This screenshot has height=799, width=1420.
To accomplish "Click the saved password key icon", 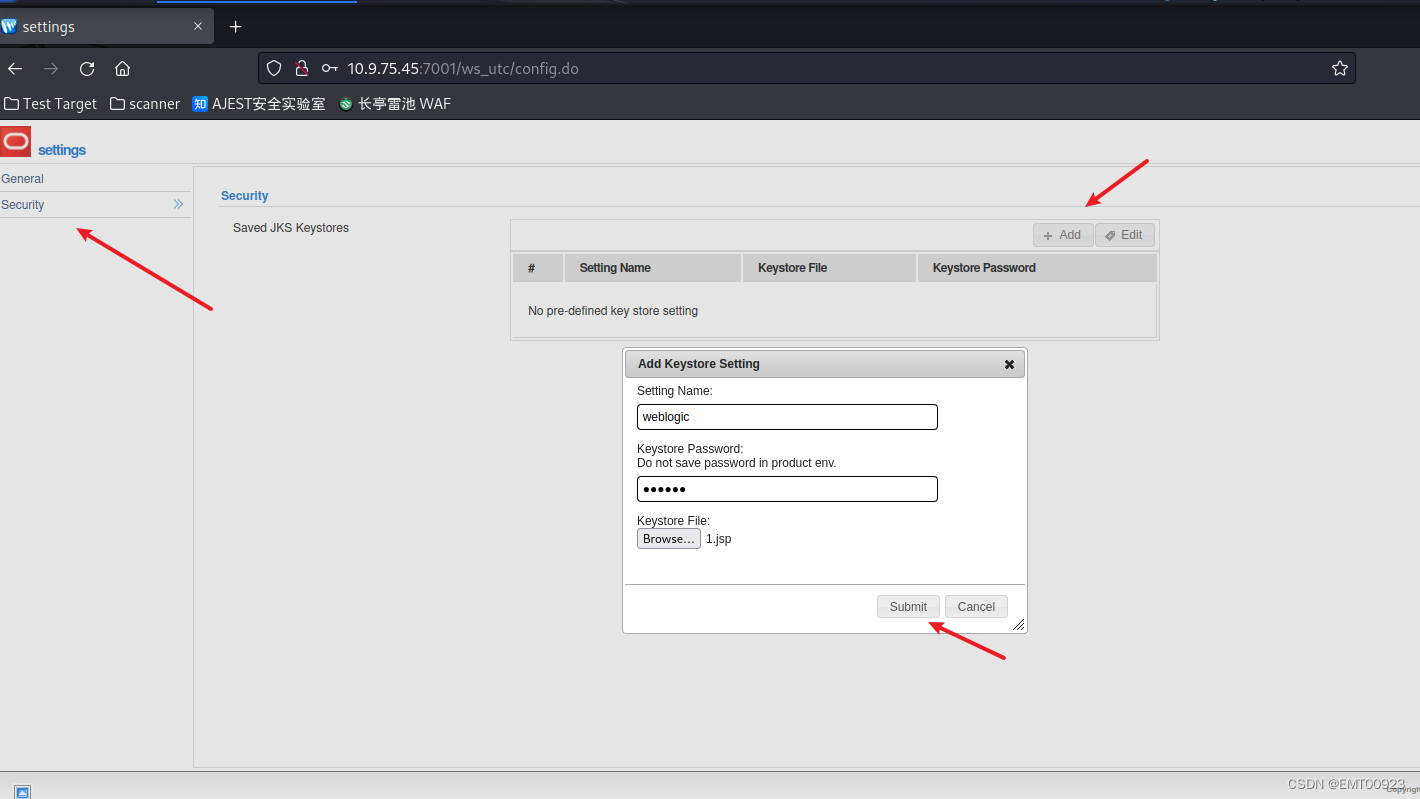I will pyautogui.click(x=329, y=68).
